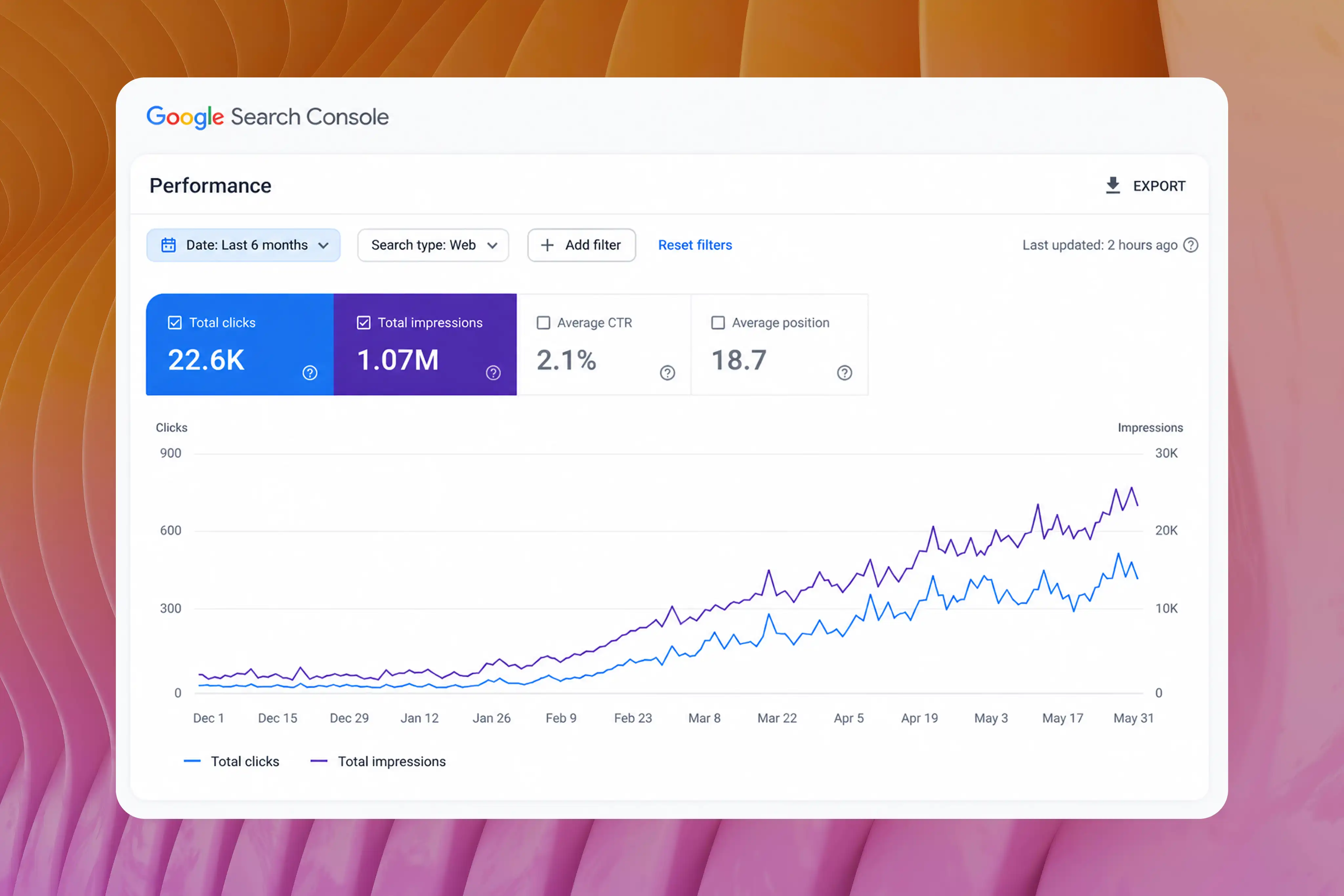Enable the Average CTR checkbox

coord(543,323)
